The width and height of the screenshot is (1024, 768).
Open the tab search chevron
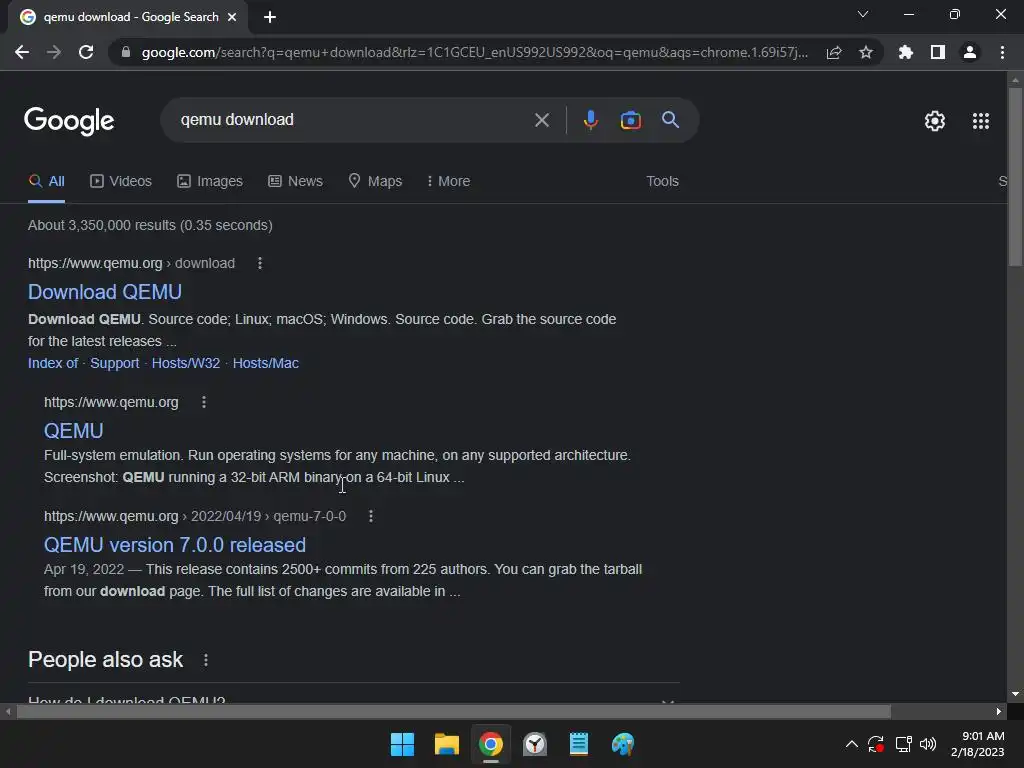coord(863,14)
